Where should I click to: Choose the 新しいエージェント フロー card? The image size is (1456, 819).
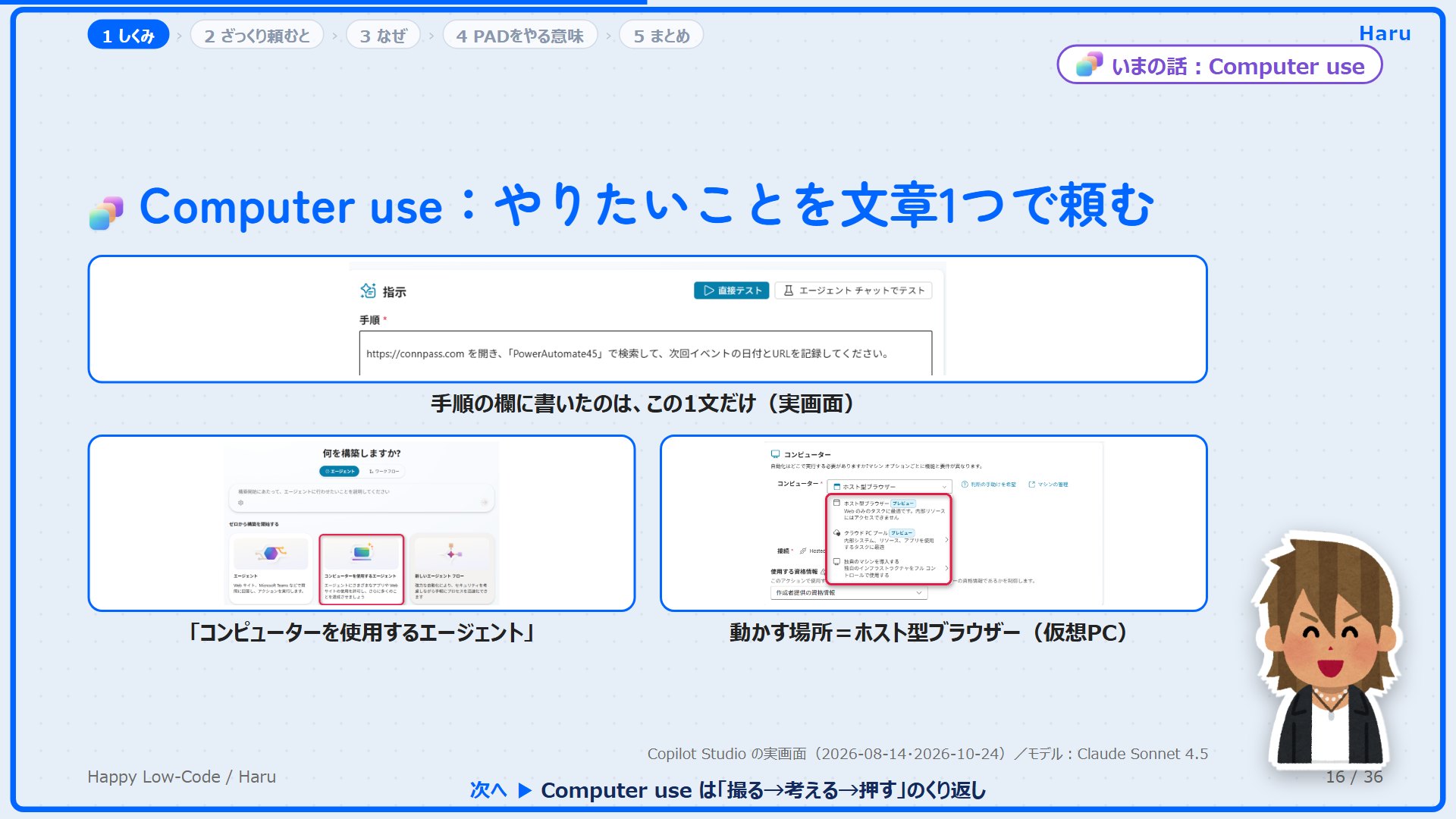tap(453, 569)
